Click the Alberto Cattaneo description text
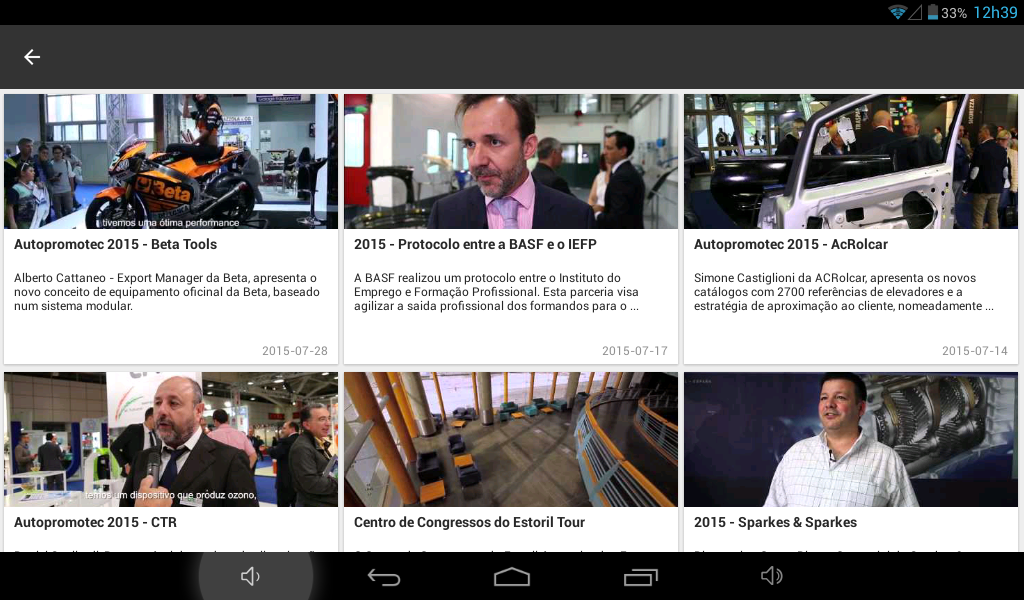This screenshot has height=600, width=1024. 167,292
